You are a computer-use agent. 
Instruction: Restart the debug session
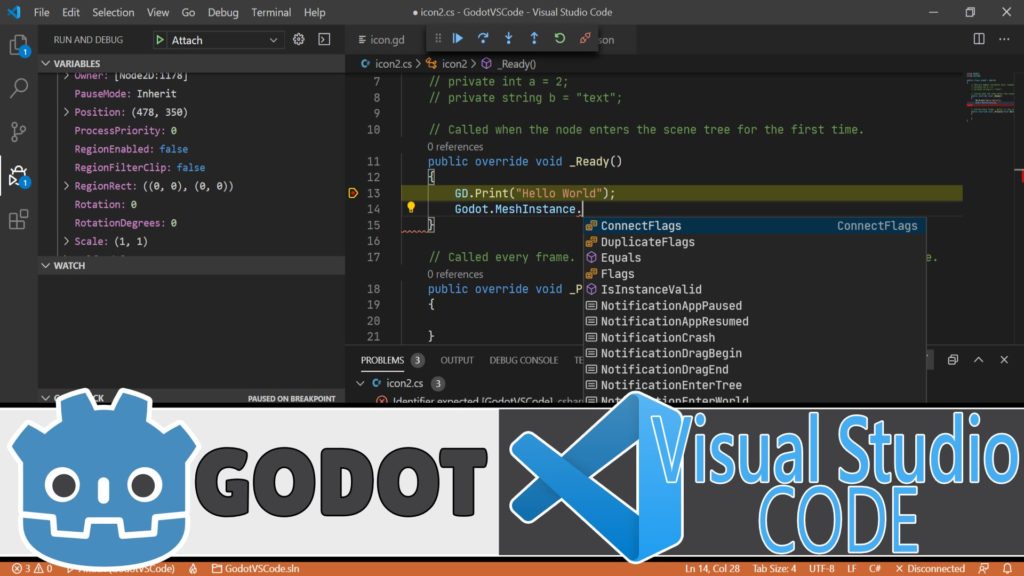560,39
